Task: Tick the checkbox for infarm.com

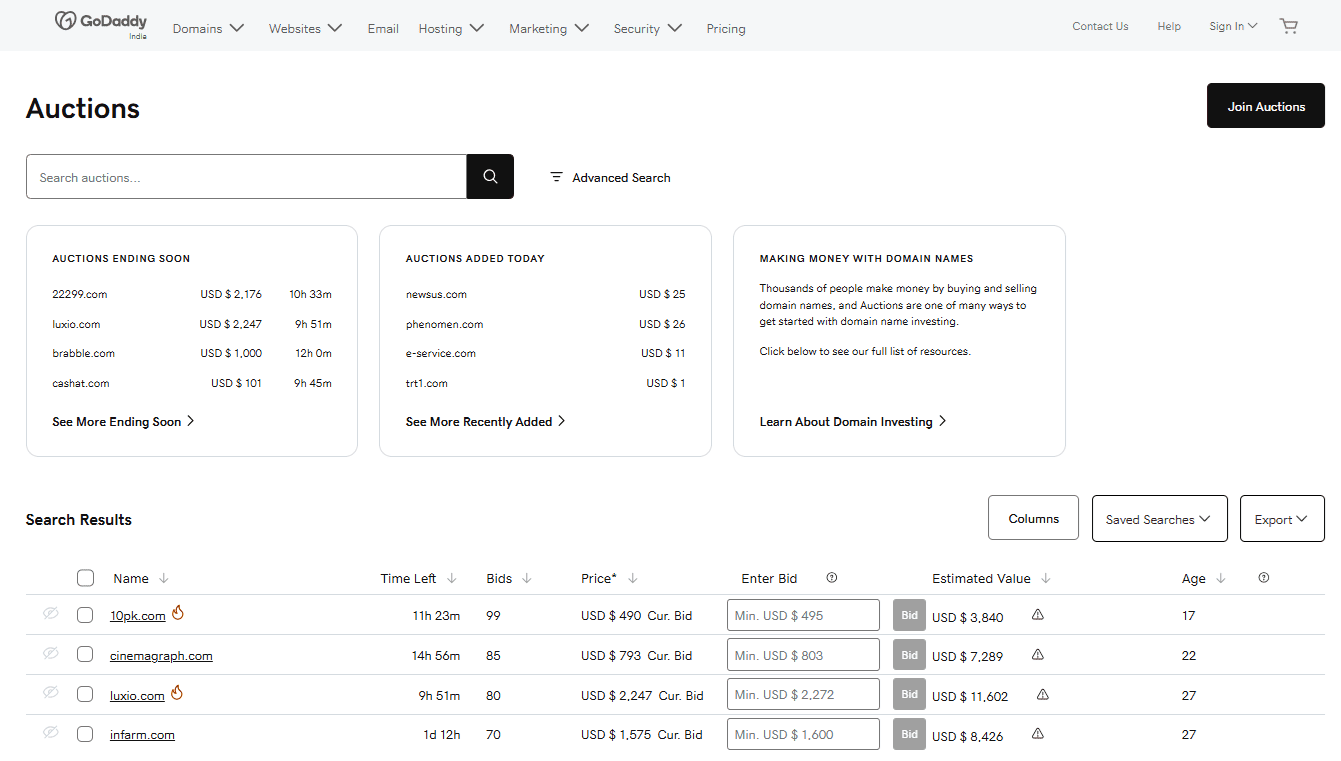Action: 85,734
